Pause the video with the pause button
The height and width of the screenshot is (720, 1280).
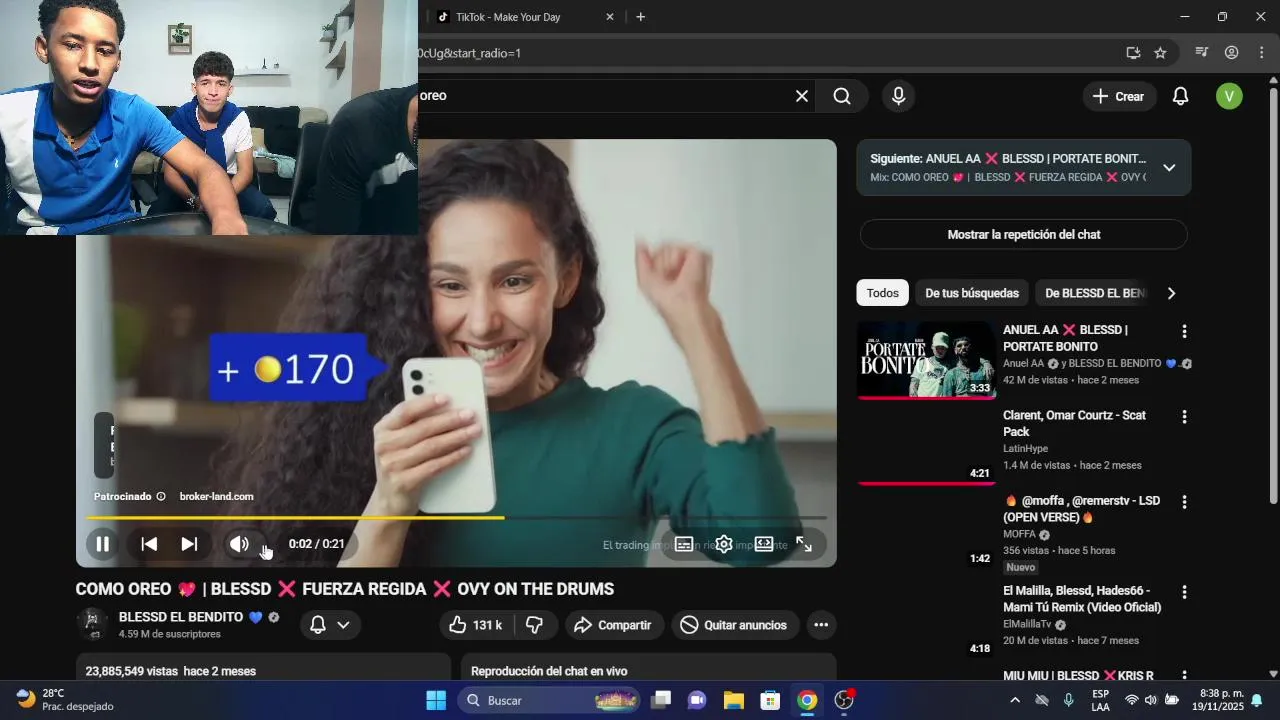pos(102,544)
